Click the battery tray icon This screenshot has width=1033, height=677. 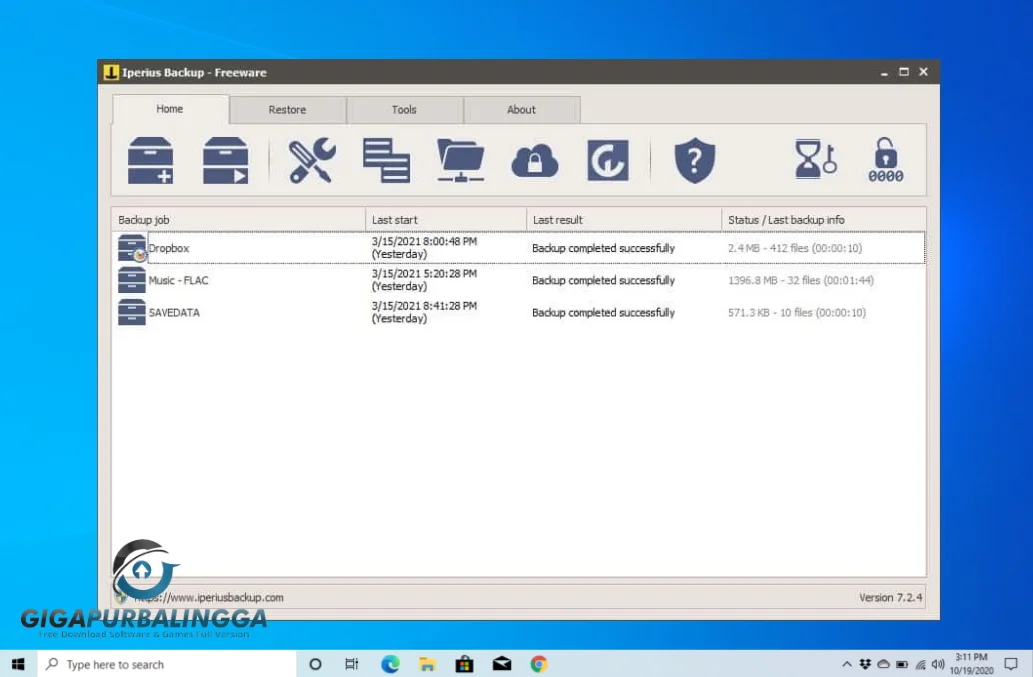tap(902, 664)
